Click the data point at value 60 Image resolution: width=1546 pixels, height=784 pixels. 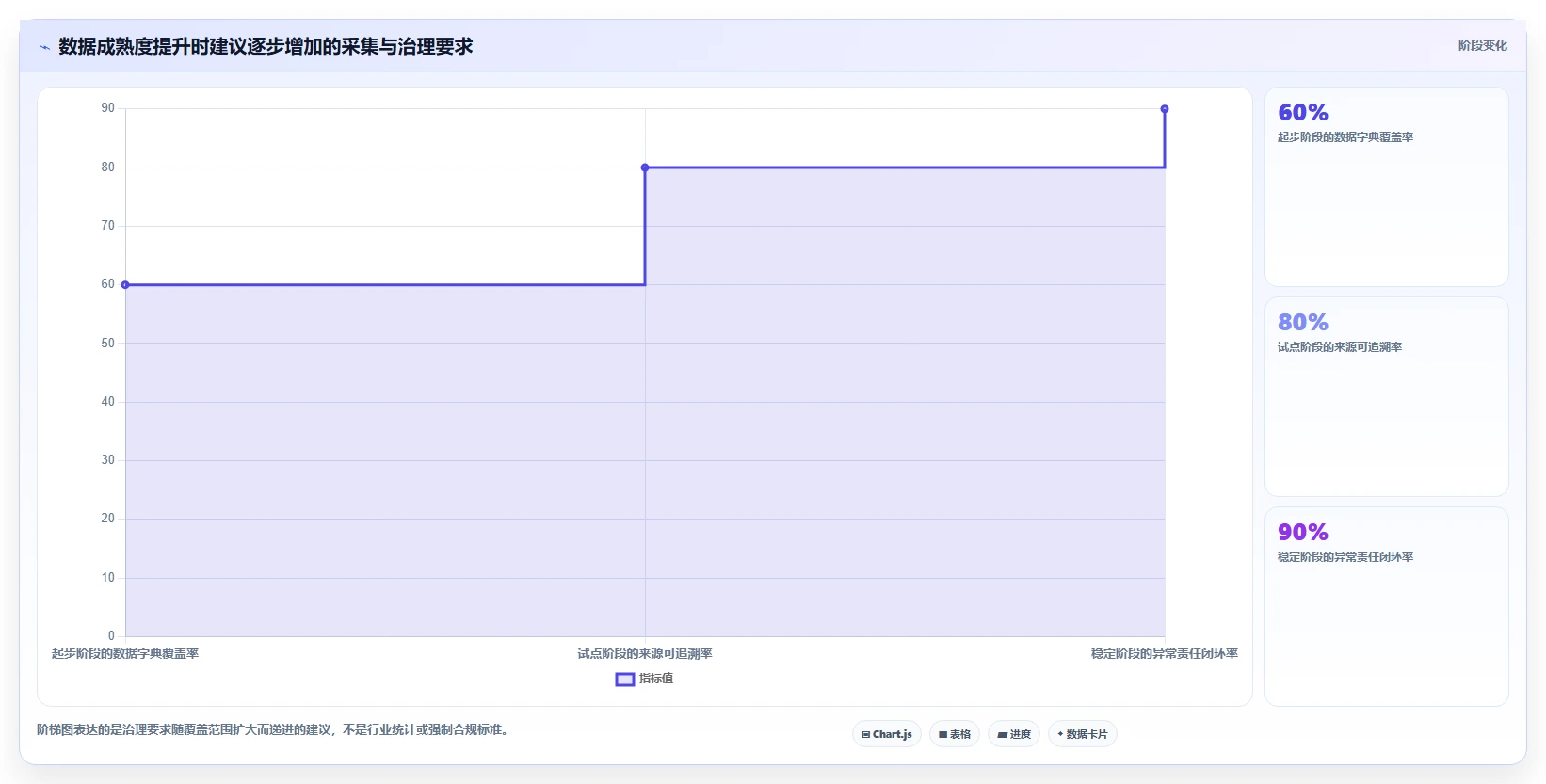pyautogui.click(x=125, y=285)
